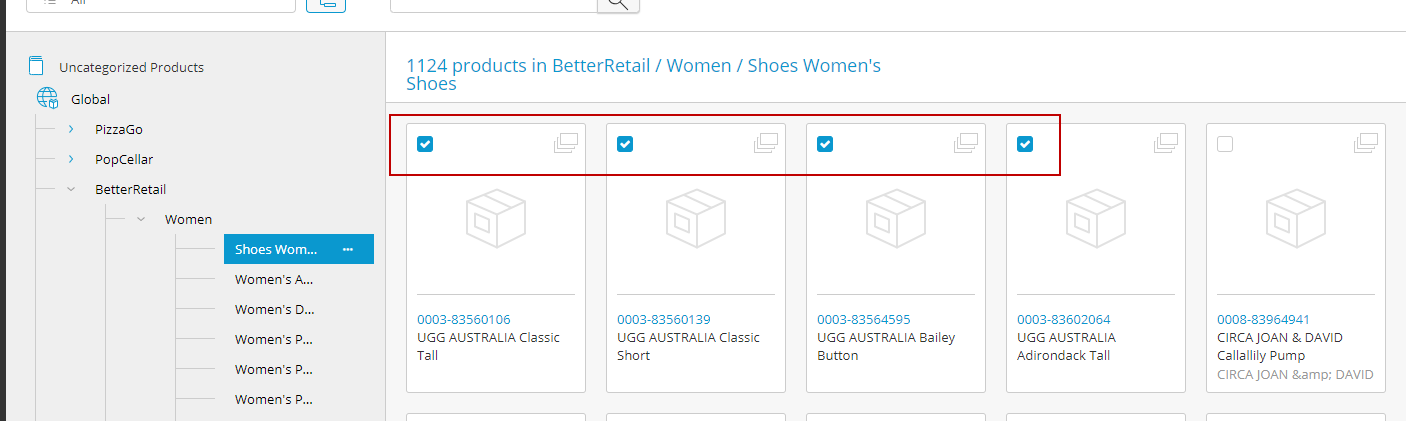Click the stacked-cards icon on the CIRCA JOAN & DAVID card
Image resolution: width=1406 pixels, height=421 pixels.
click(1366, 143)
